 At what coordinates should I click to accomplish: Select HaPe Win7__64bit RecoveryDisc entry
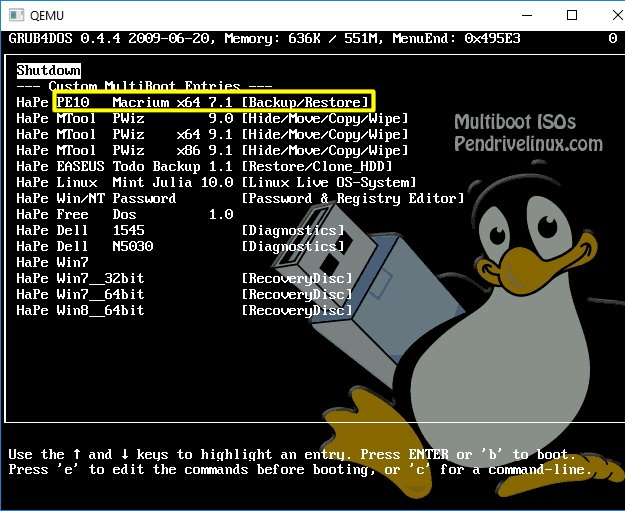184,294
